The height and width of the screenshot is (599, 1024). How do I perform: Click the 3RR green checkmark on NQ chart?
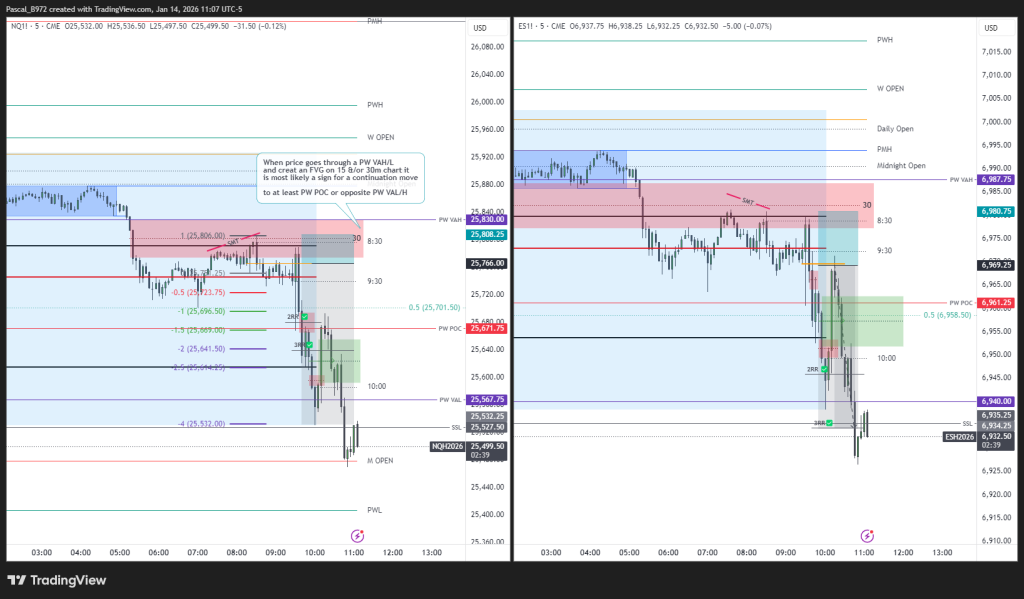click(309, 344)
